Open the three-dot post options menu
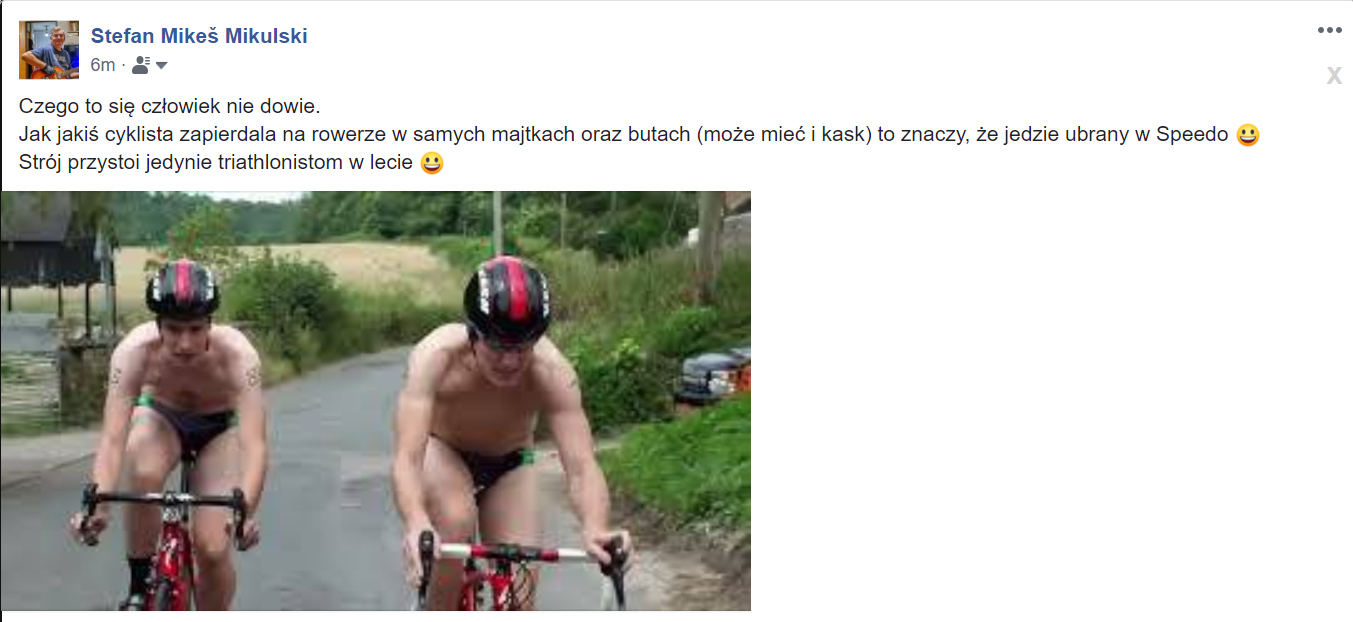 pos(1329,30)
